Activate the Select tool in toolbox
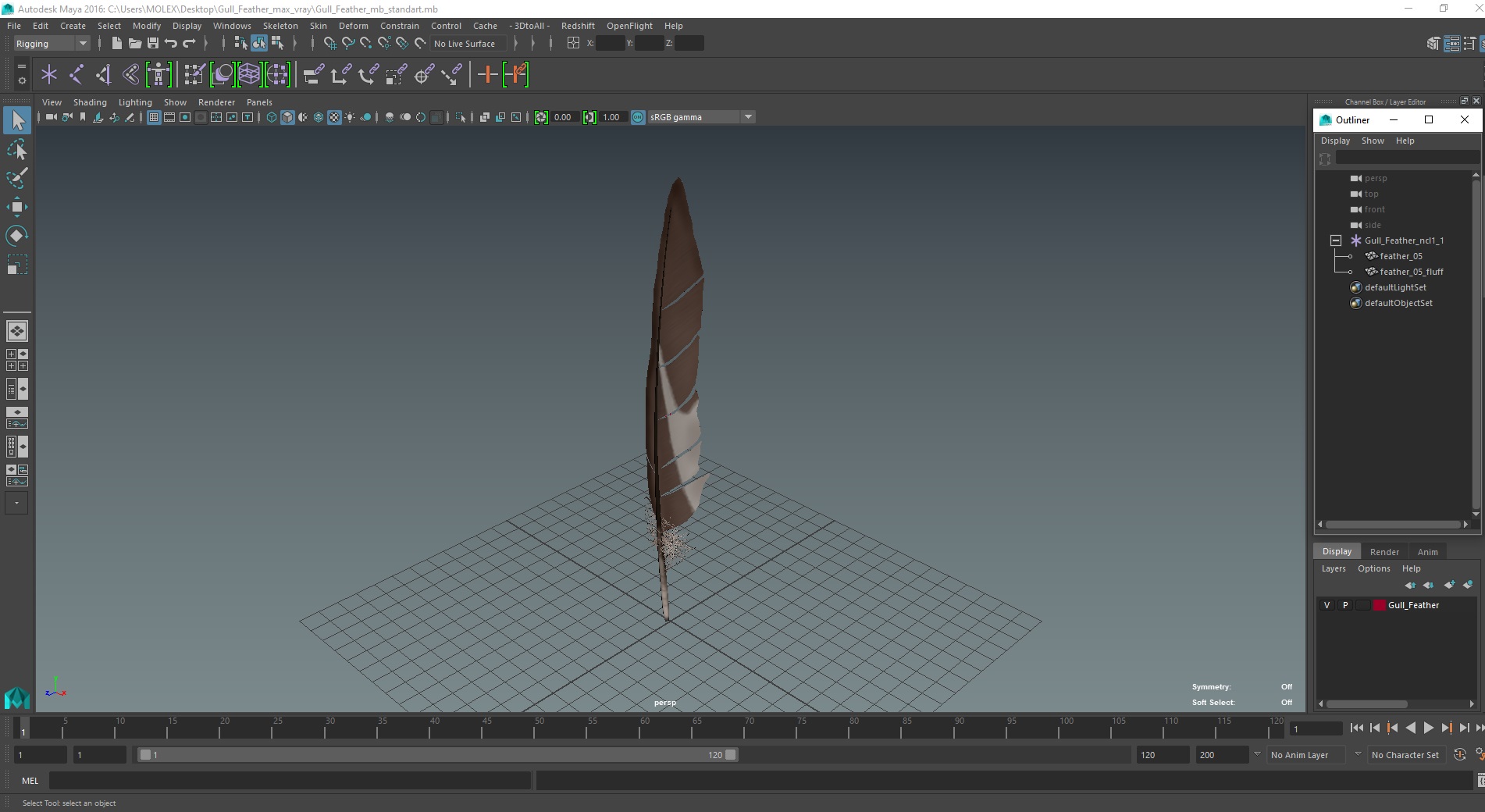 click(x=17, y=120)
